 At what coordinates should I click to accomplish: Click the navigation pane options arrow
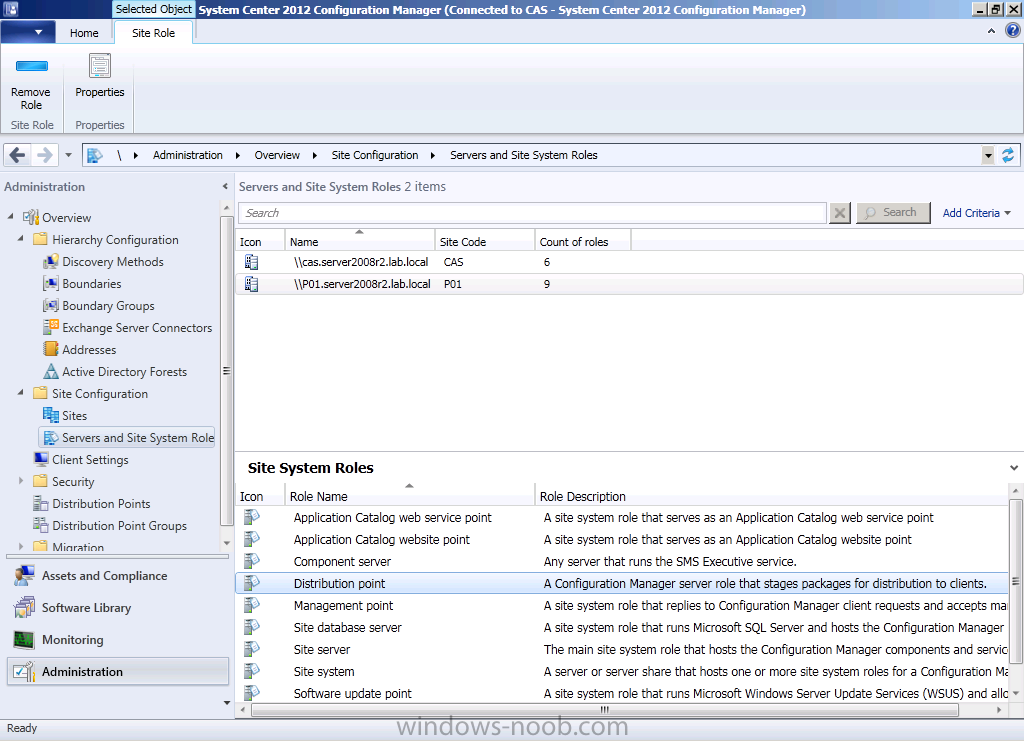227,703
